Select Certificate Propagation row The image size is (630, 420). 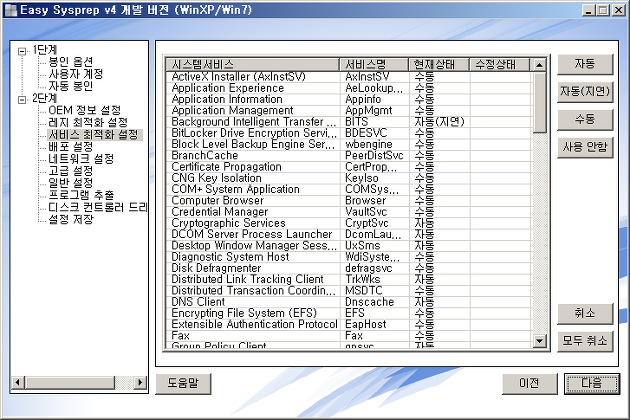[348, 167]
